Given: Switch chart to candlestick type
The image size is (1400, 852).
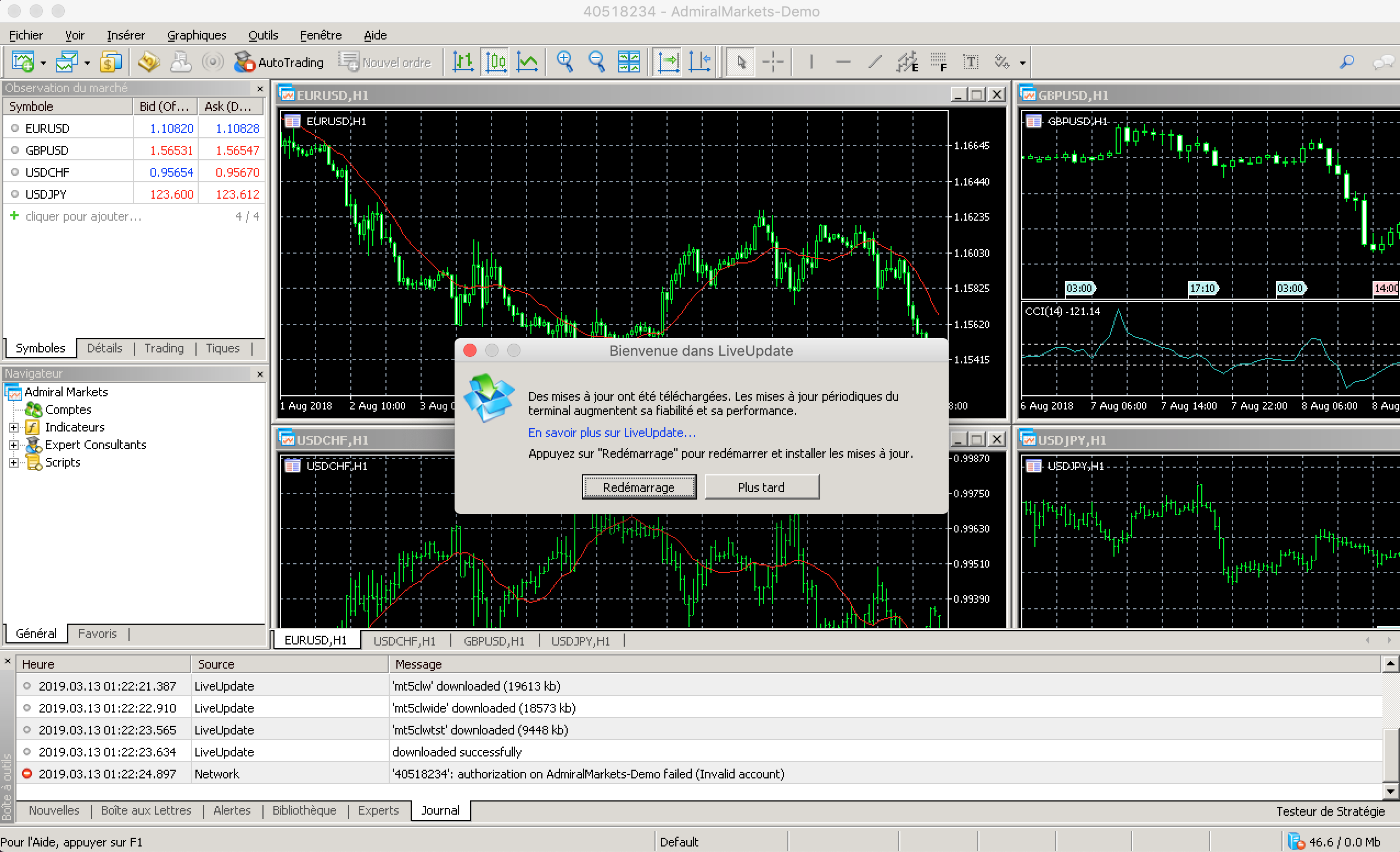Looking at the screenshot, I should click(x=496, y=61).
